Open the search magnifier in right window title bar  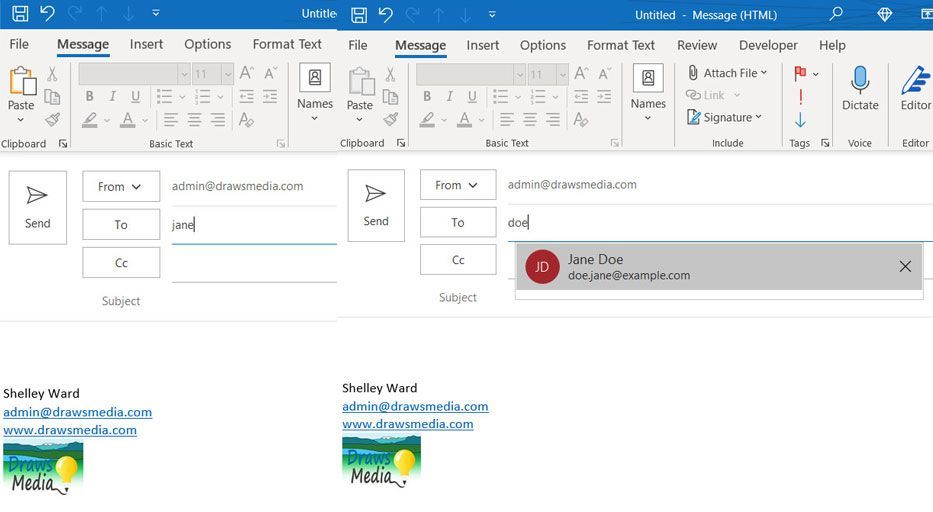(836, 14)
